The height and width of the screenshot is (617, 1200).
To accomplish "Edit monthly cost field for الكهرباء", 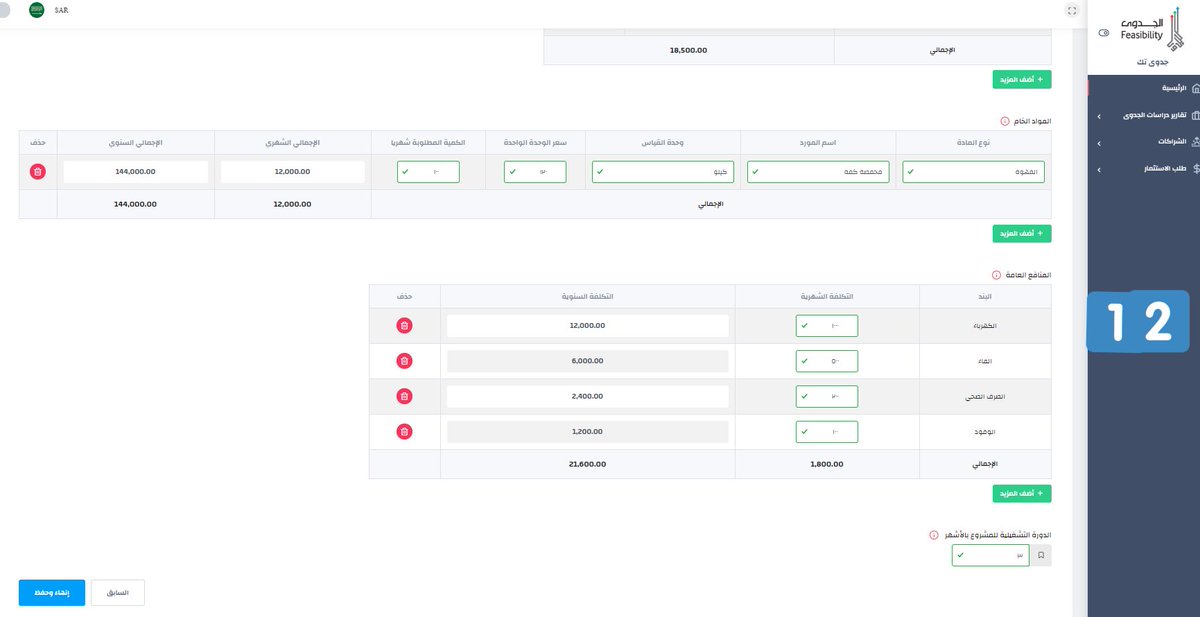I will pyautogui.click(x=827, y=326).
